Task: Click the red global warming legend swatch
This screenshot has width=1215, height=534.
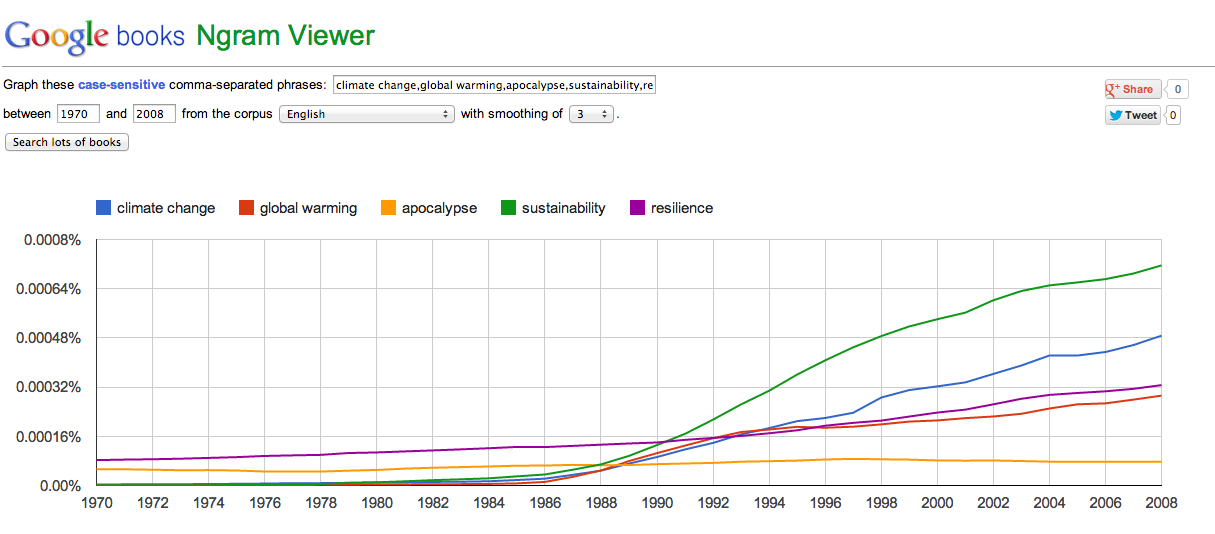Action: click(246, 208)
